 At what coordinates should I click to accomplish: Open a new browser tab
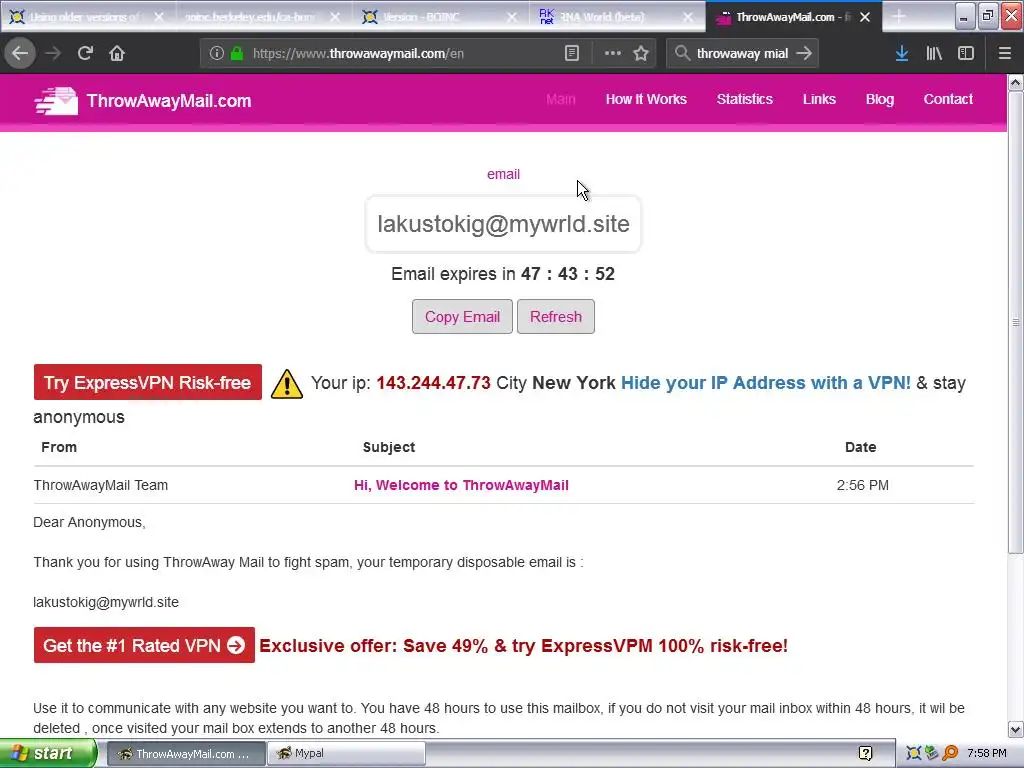click(899, 17)
